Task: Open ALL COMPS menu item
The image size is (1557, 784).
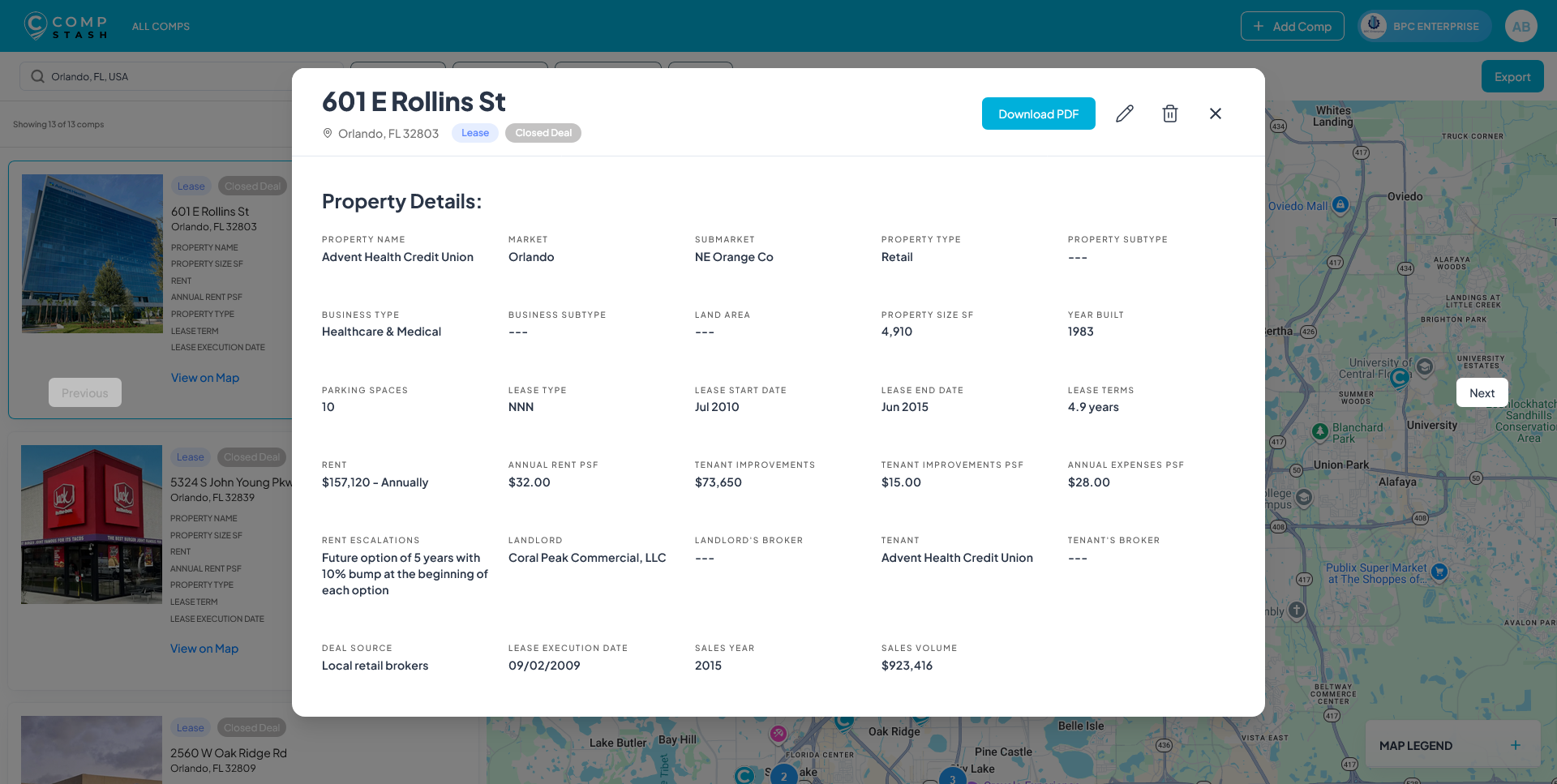Action: click(x=161, y=26)
